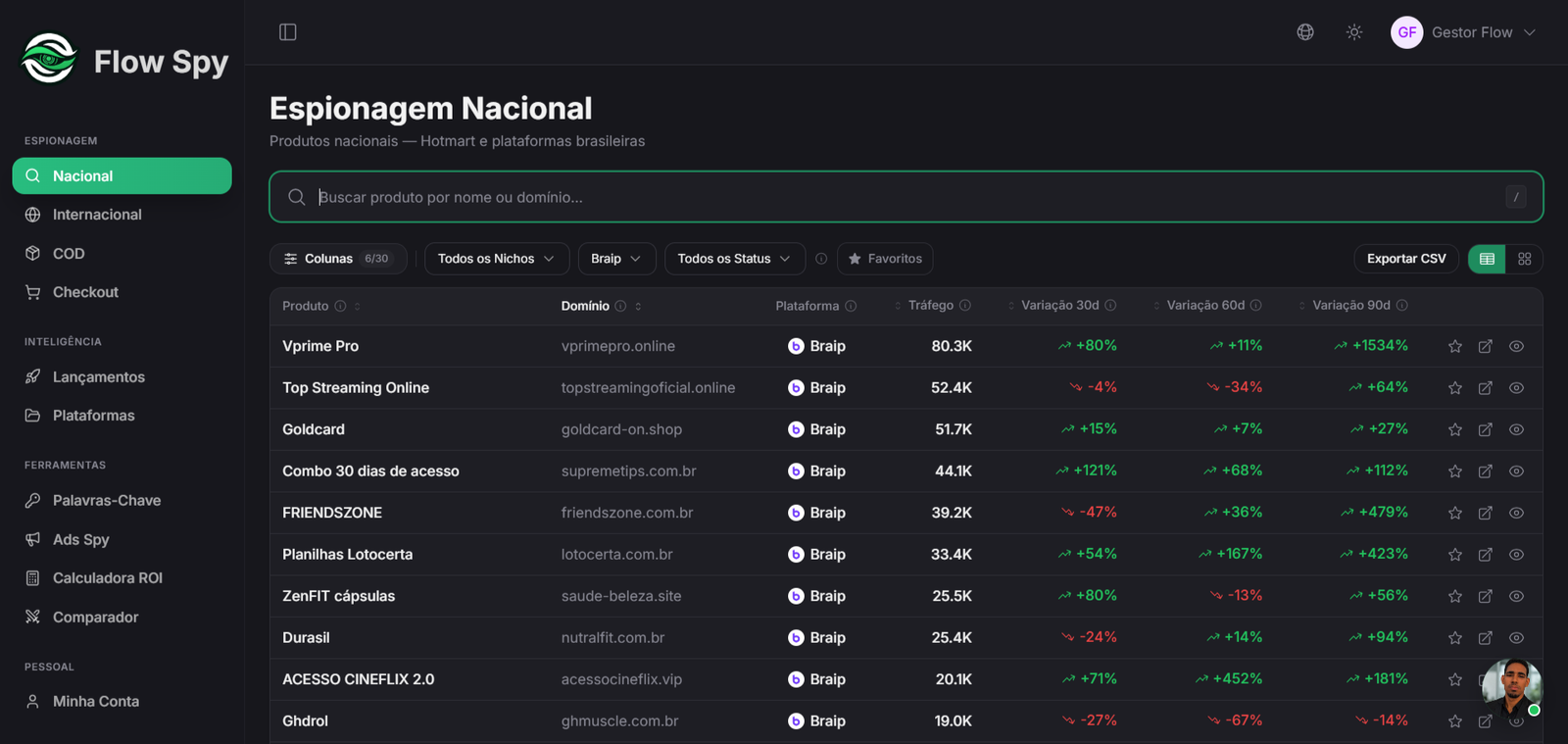Open Planilhas Lotocerta external link icon
This screenshot has width=1568, height=744.
click(x=1486, y=555)
